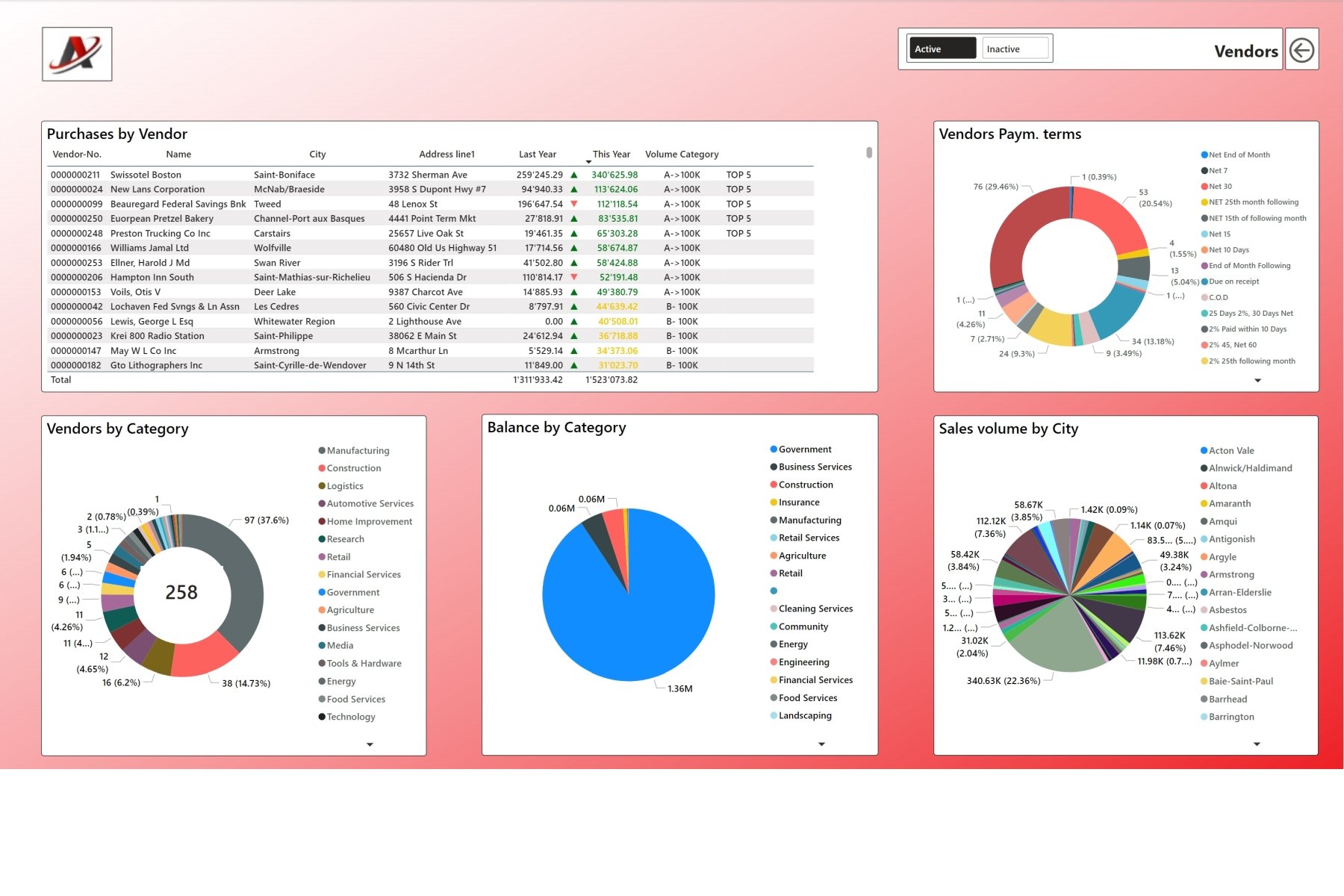Click Euorpean Pretzel Bakery name
Screen dimensions: 1344x896
point(162,219)
